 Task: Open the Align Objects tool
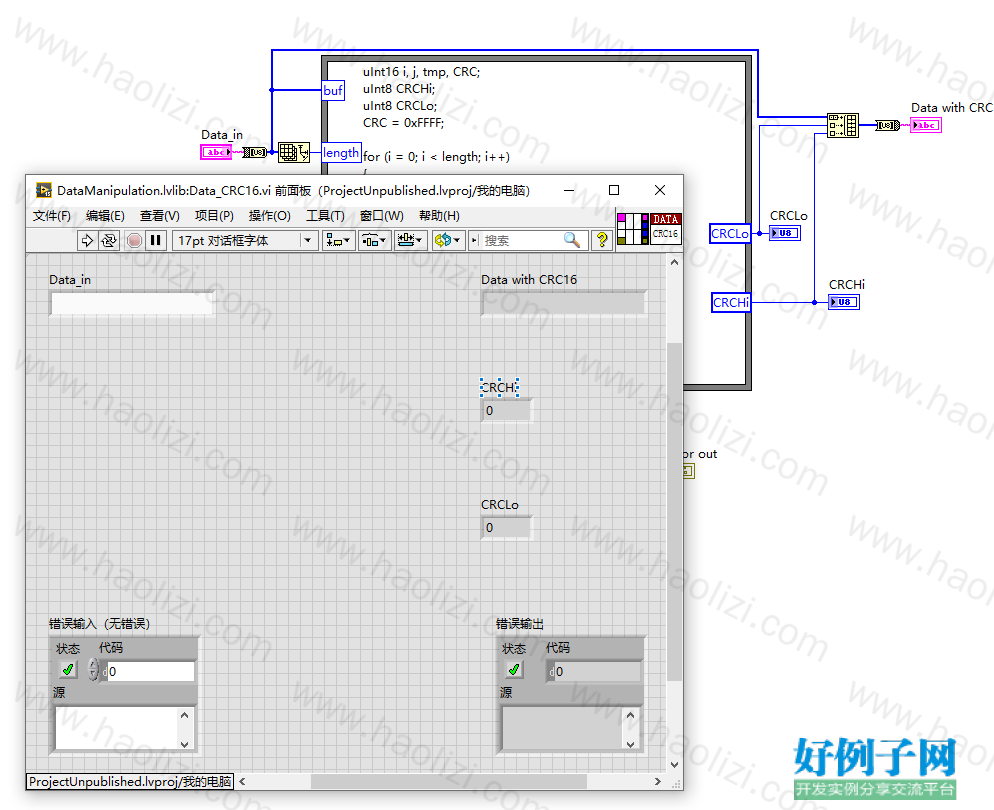337,240
